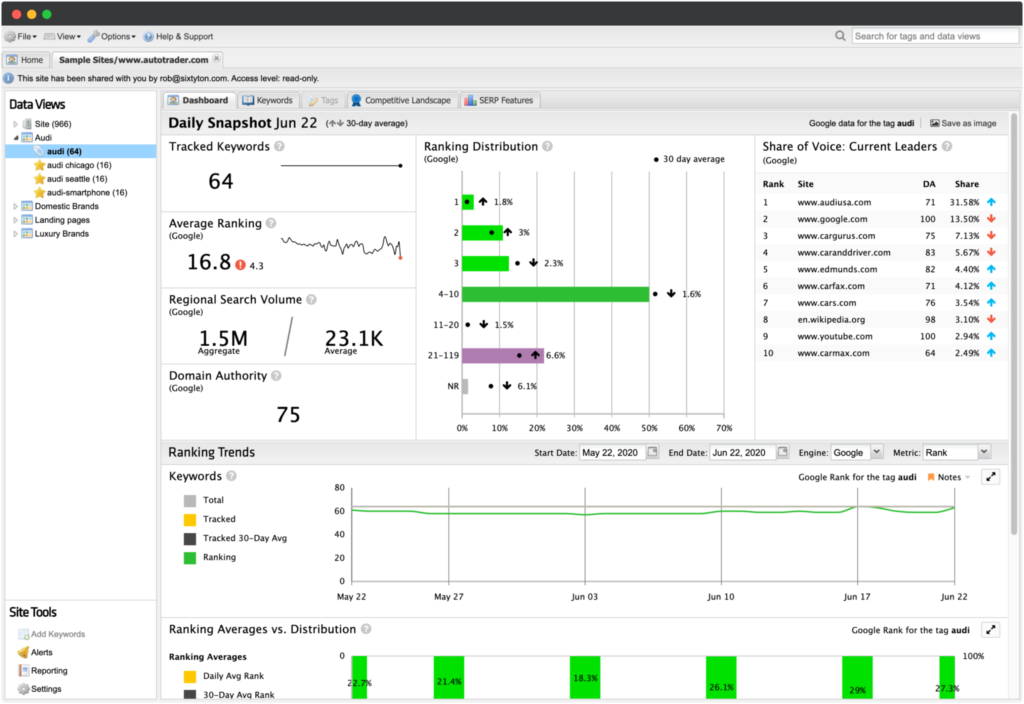Screen dimensions: 1024x704
Task: Open the View menu
Action: pos(62,37)
